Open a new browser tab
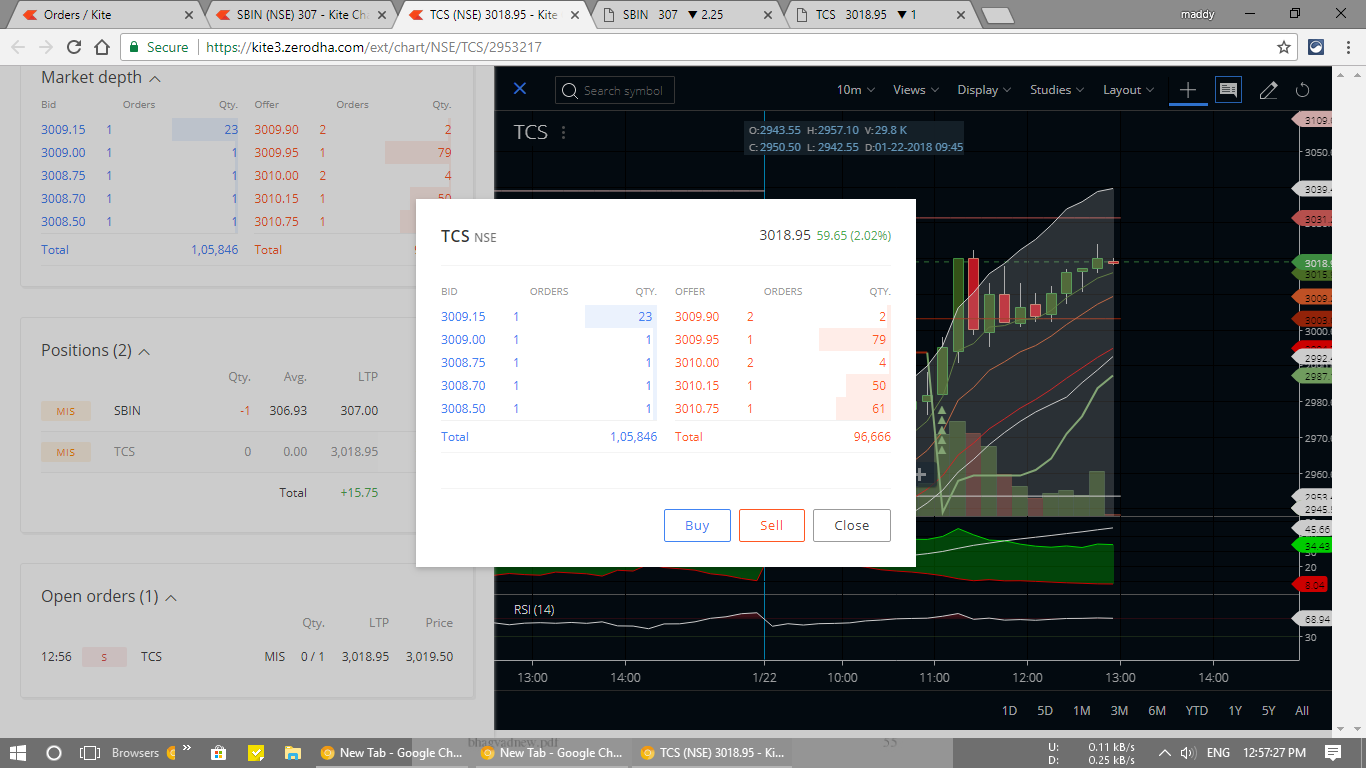The image size is (1366, 768). point(998,15)
